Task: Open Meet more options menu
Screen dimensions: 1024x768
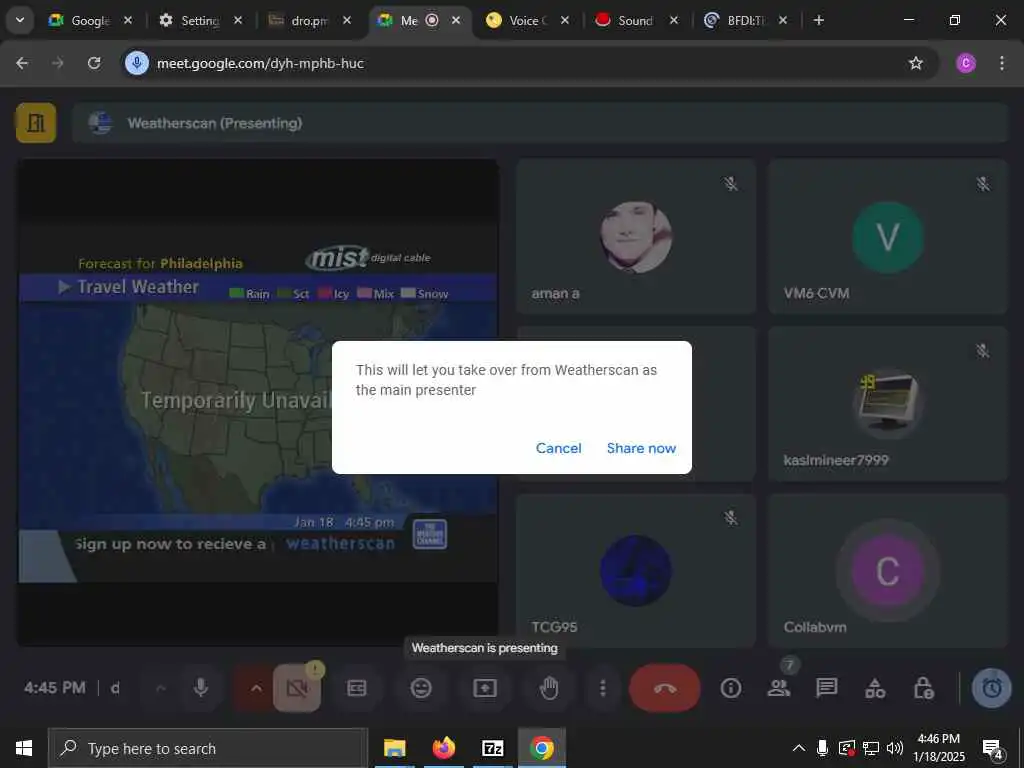Action: pyautogui.click(x=602, y=688)
